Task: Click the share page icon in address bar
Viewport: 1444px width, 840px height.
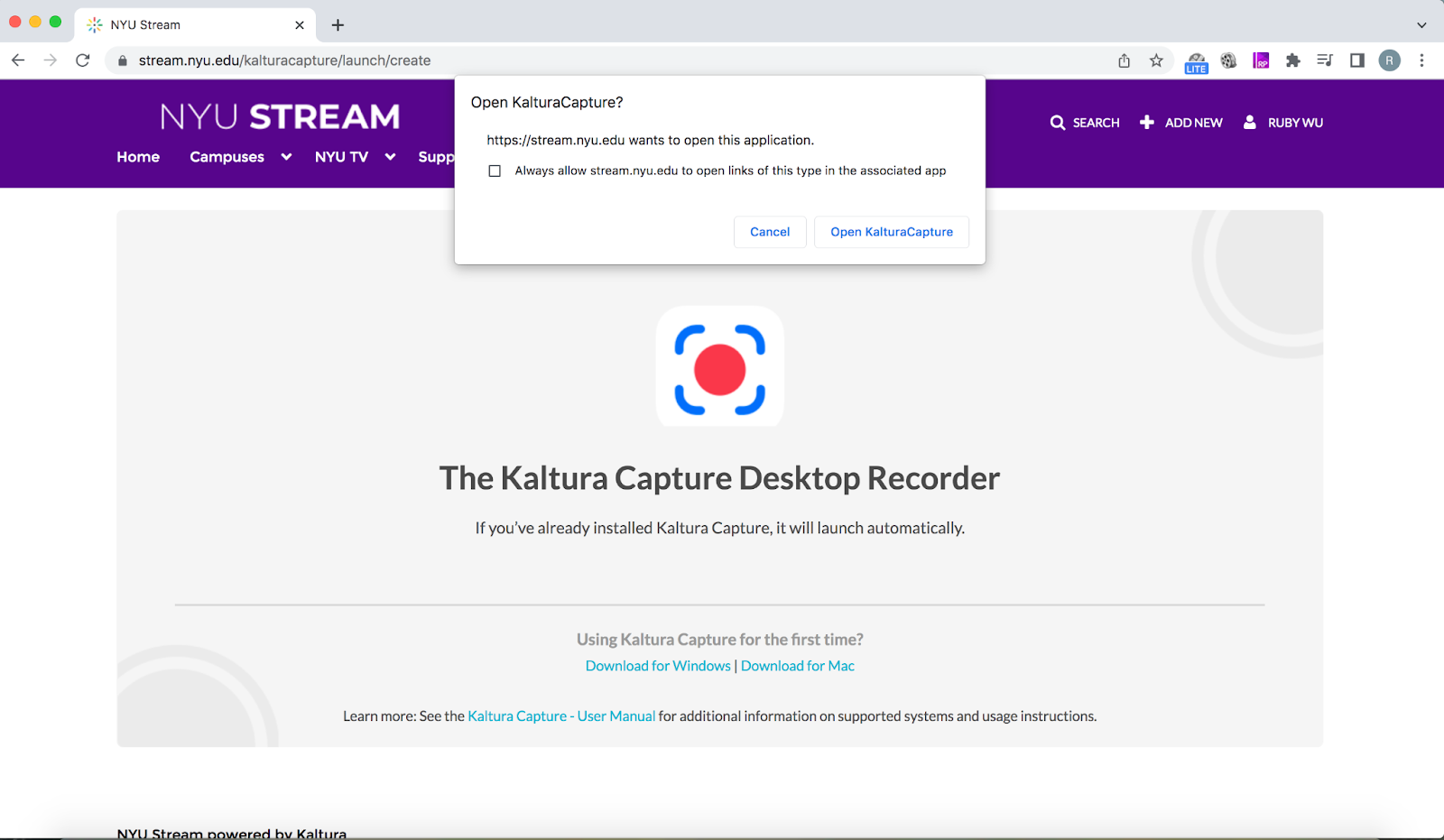Action: pos(1124,60)
